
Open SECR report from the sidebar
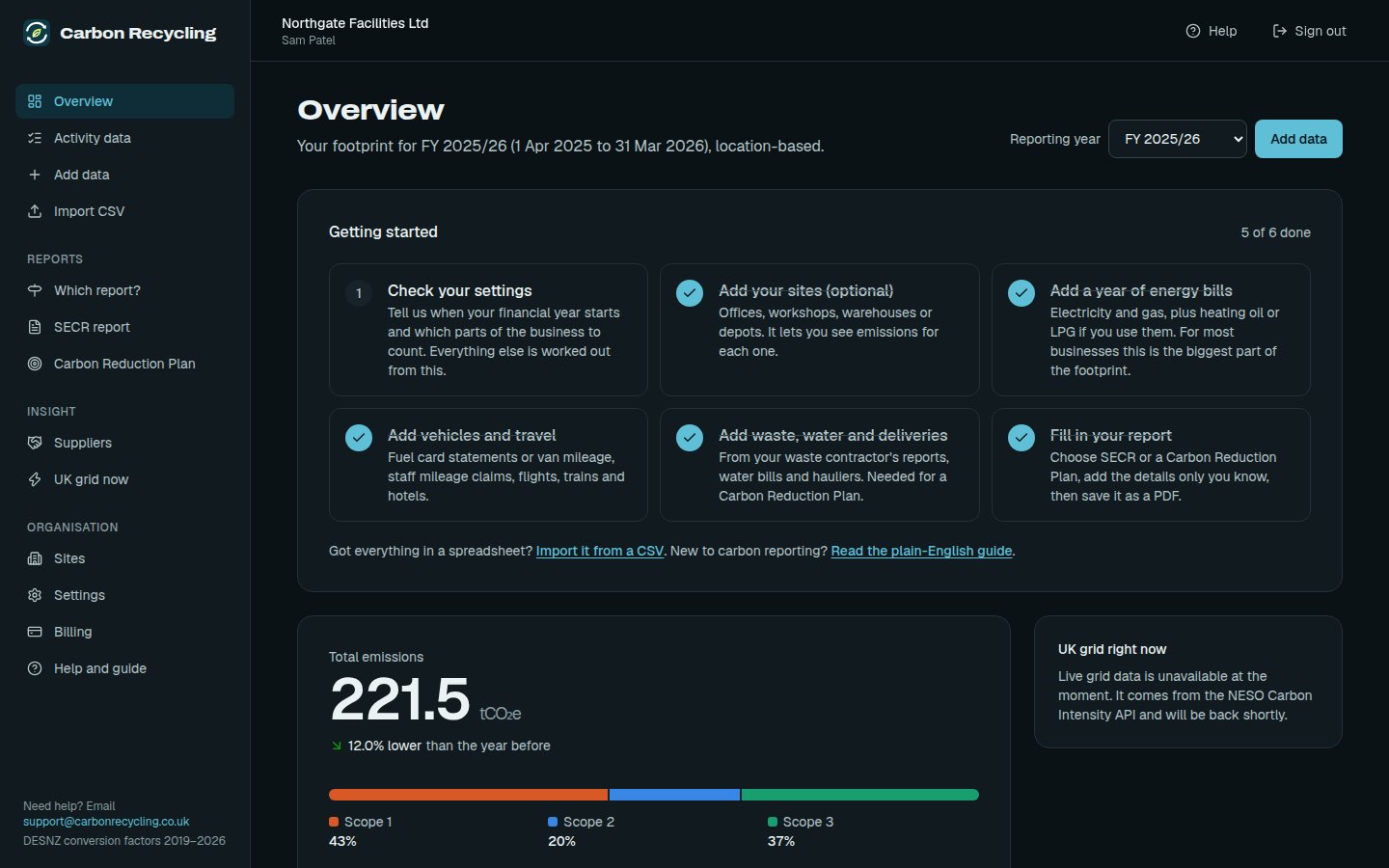pyautogui.click(x=124, y=327)
